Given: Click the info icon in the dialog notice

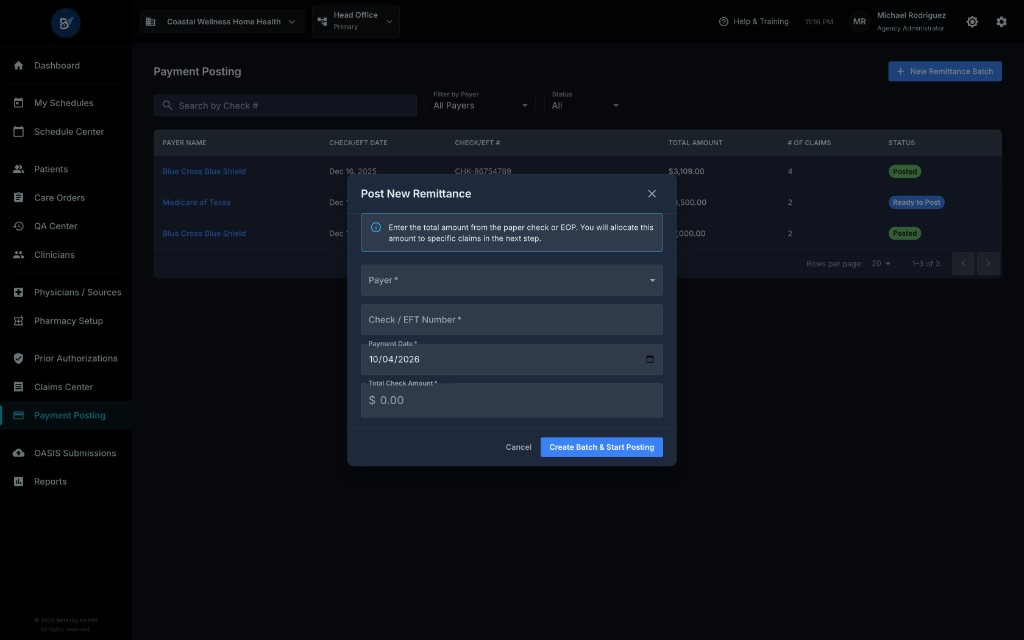Looking at the screenshot, I should (x=376, y=227).
